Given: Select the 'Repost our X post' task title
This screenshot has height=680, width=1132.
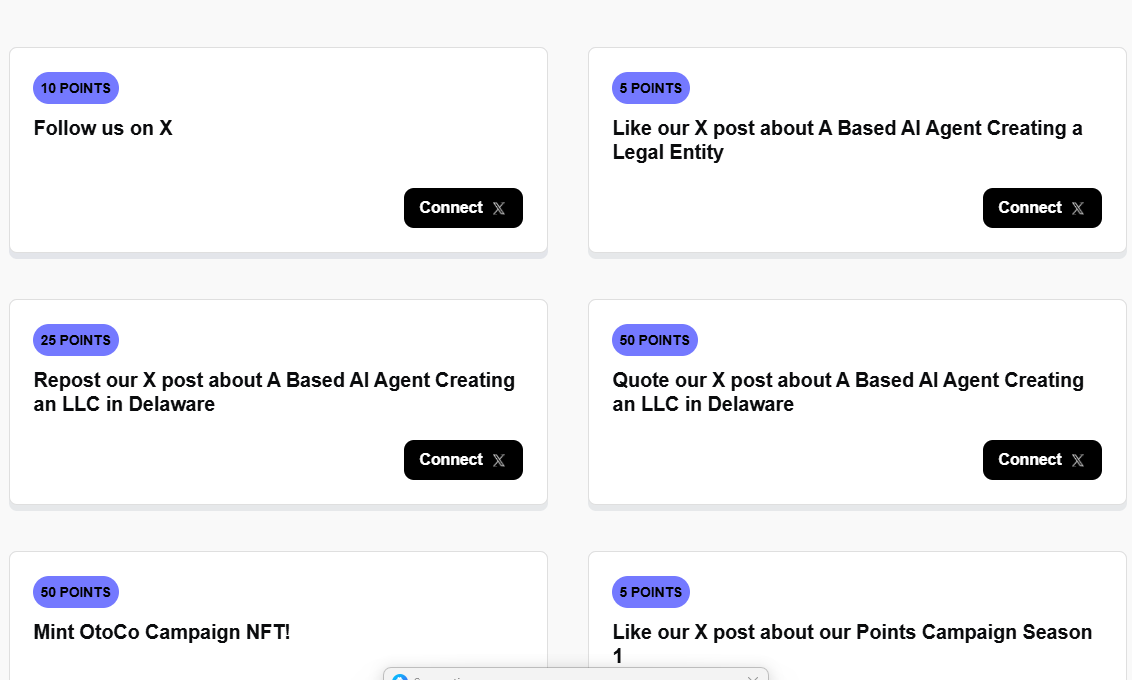Looking at the screenshot, I should point(274,392).
